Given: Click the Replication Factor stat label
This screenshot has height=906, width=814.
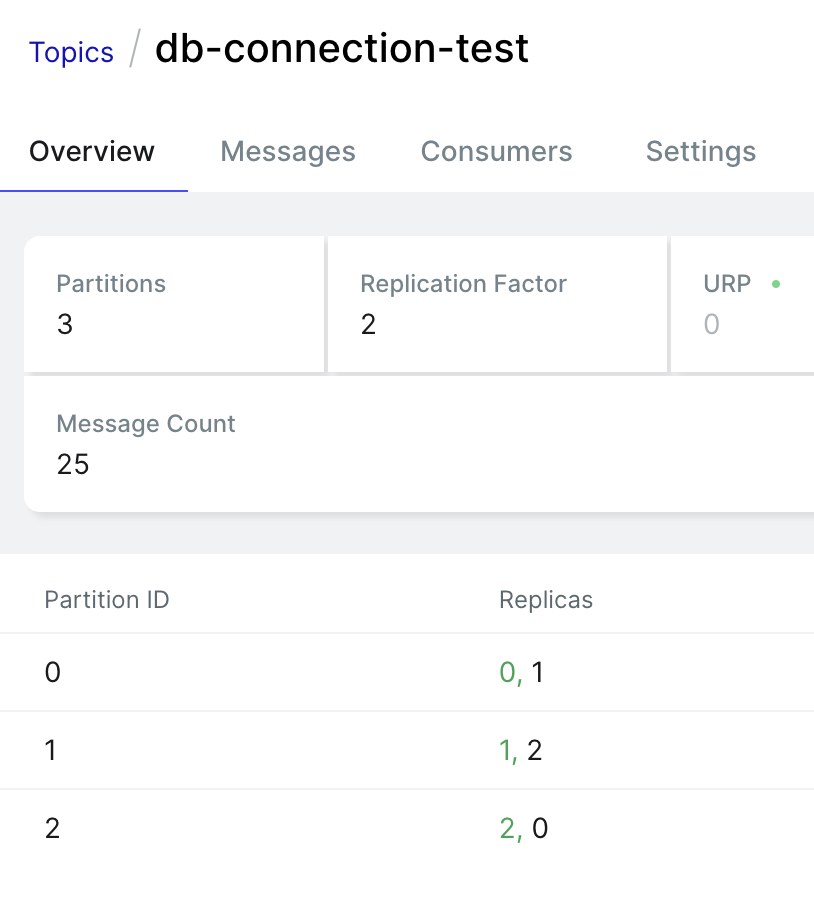Looking at the screenshot, I should point(463,284).
